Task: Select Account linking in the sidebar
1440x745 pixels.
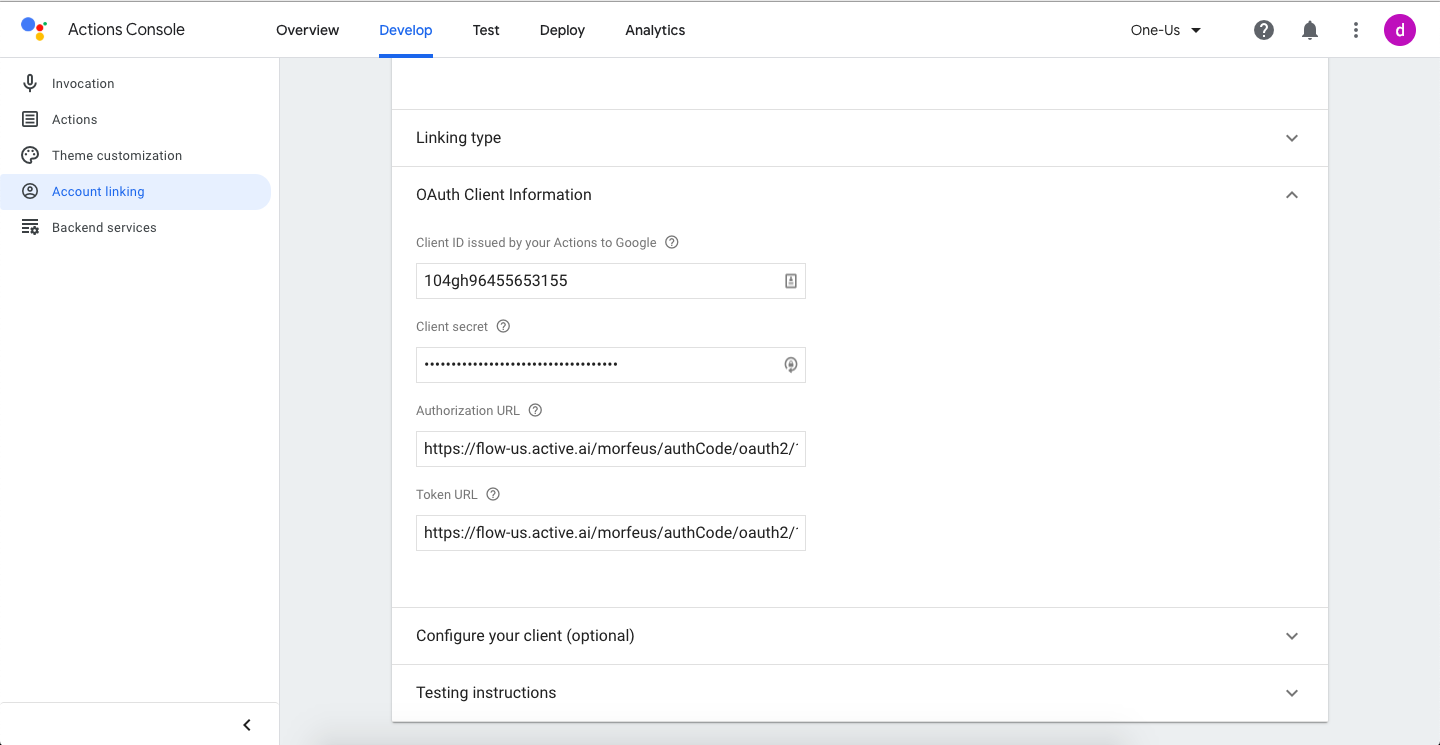Action: pos(135,191)
